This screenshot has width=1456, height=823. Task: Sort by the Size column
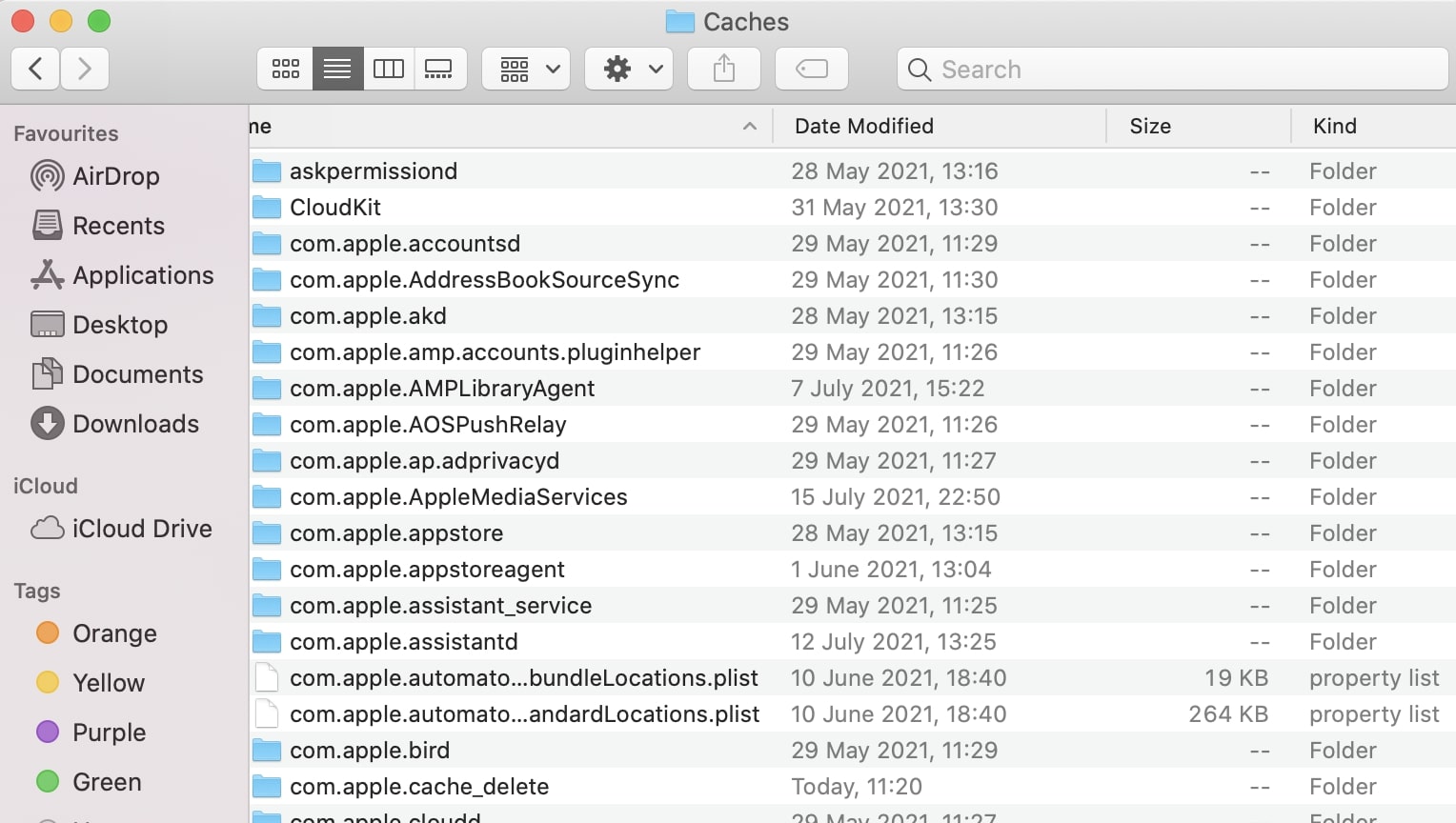tap(1198, 126)
